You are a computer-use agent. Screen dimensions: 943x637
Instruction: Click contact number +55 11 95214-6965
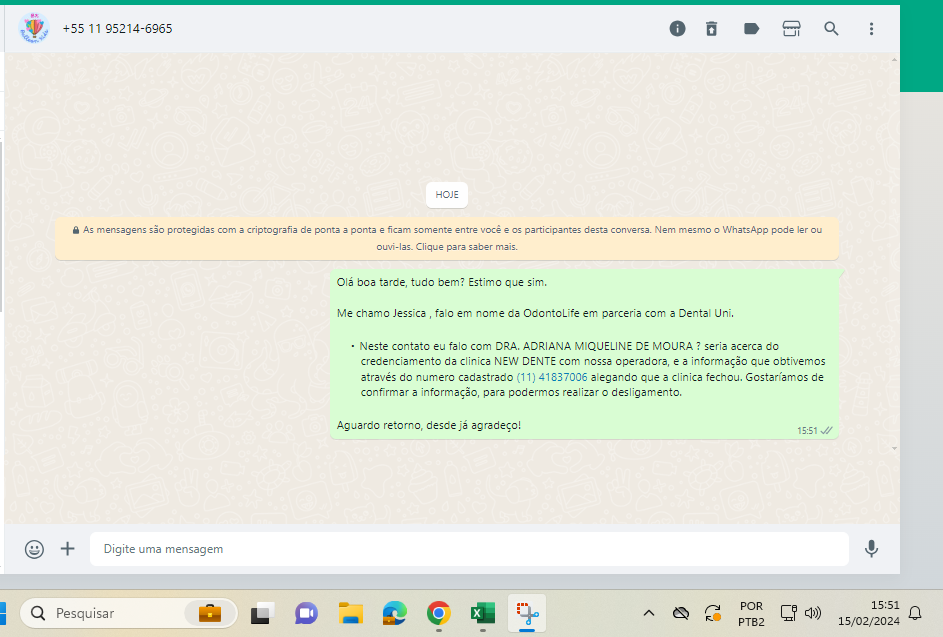click(x=117, y=28)
